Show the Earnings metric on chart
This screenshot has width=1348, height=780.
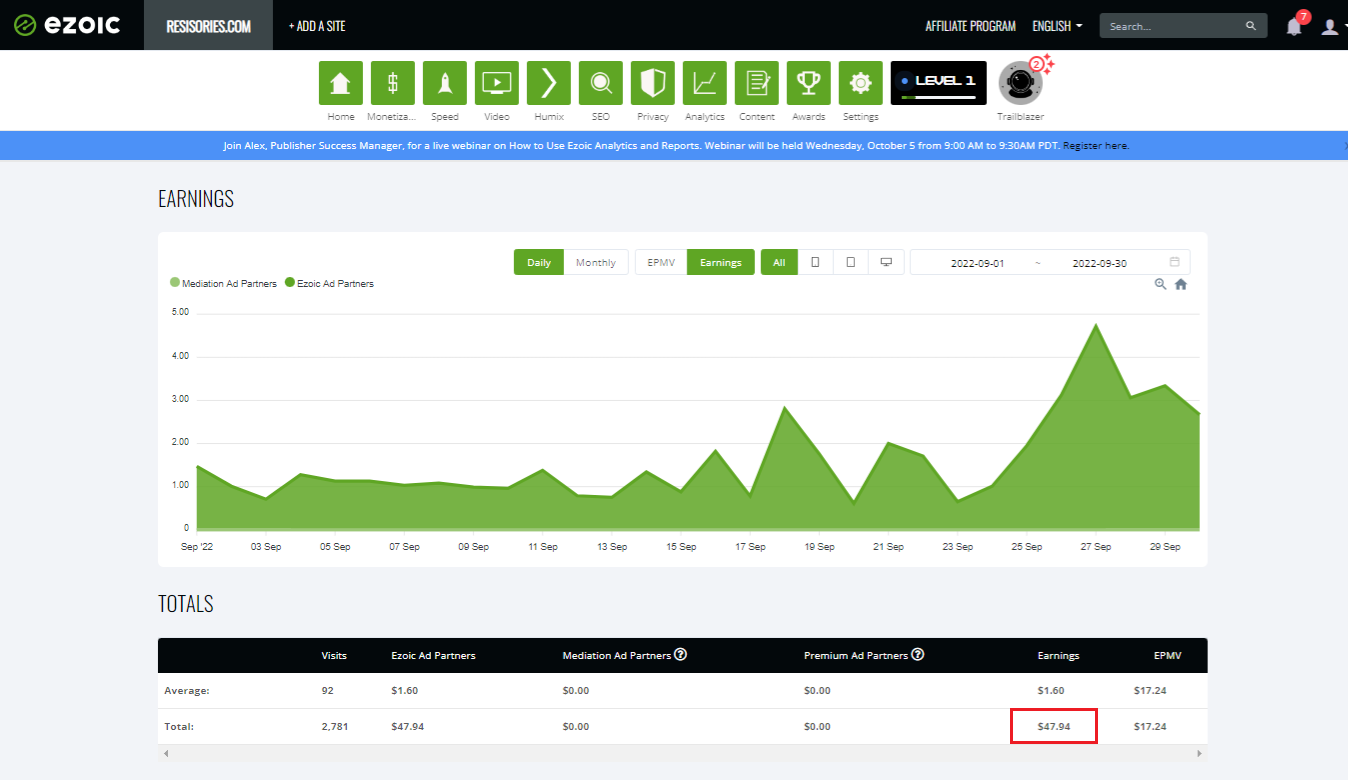(721, 262)
